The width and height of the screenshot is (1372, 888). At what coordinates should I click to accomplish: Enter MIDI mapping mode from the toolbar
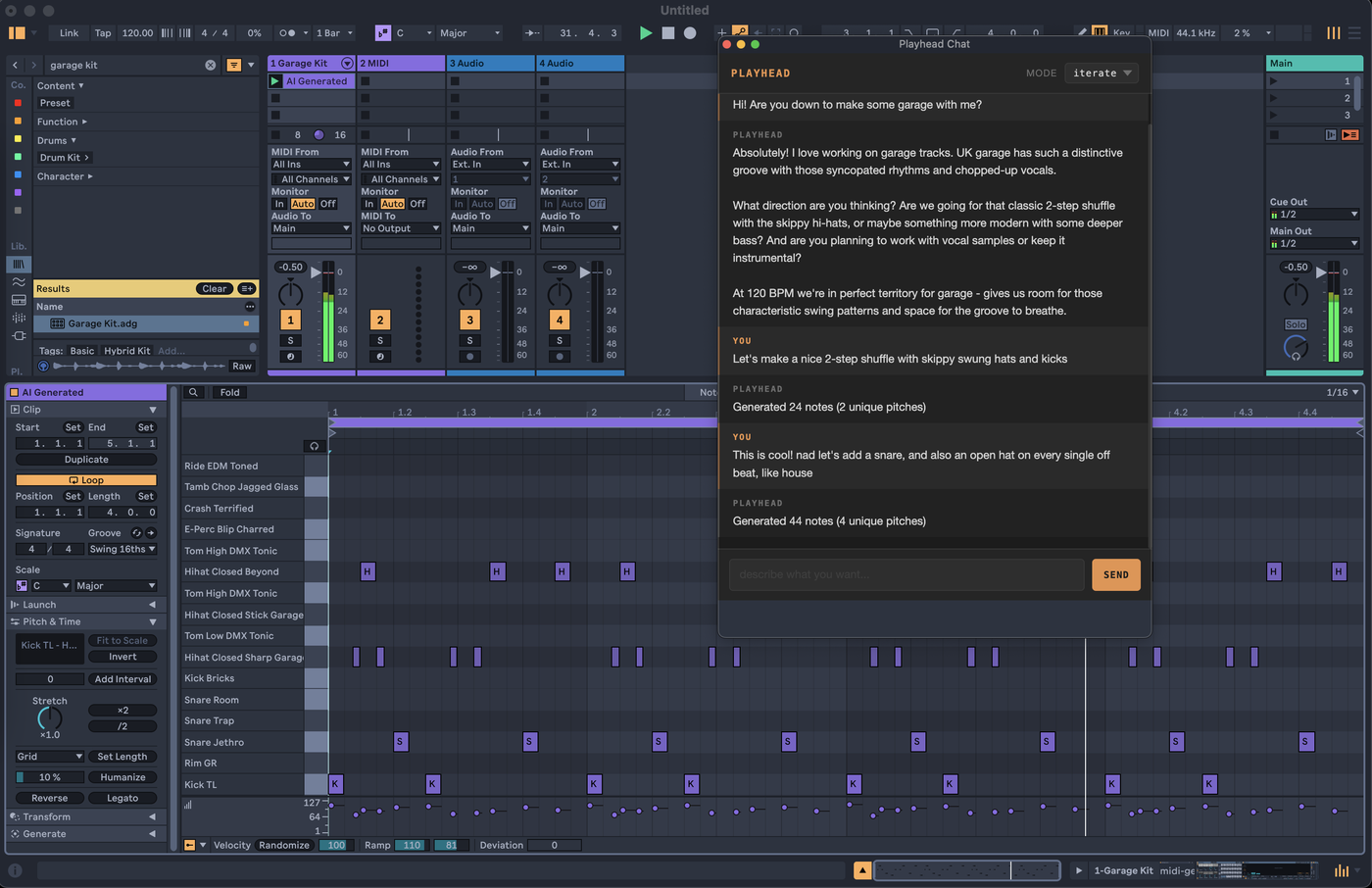tap(1157, 32)
